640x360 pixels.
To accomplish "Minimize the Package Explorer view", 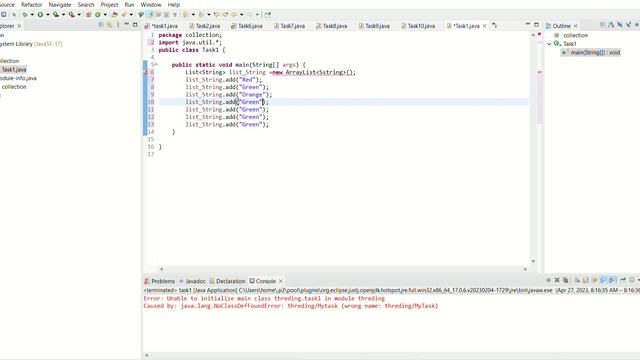I will point(126,25).
